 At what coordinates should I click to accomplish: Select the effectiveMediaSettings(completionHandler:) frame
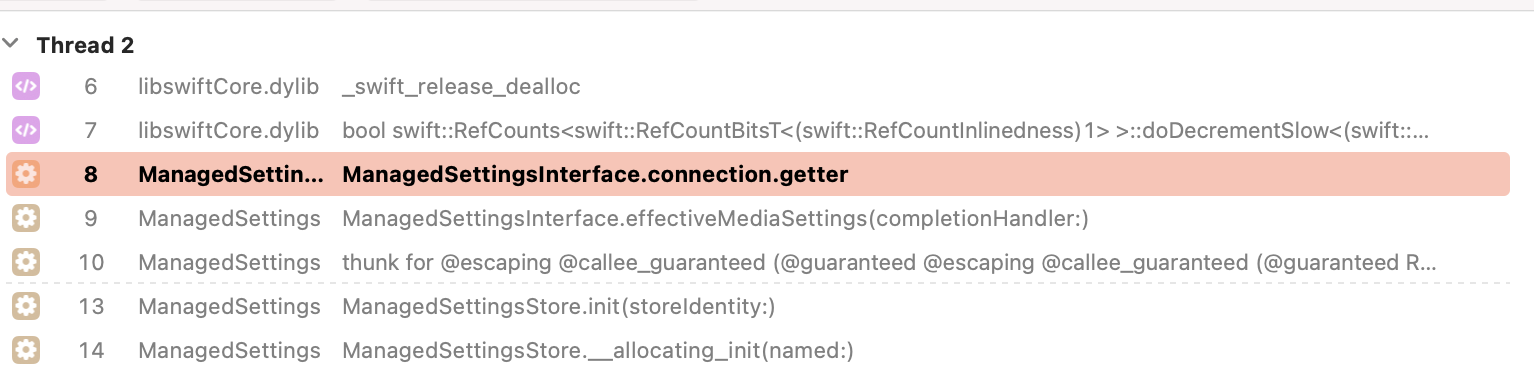(x=757, y=219)
